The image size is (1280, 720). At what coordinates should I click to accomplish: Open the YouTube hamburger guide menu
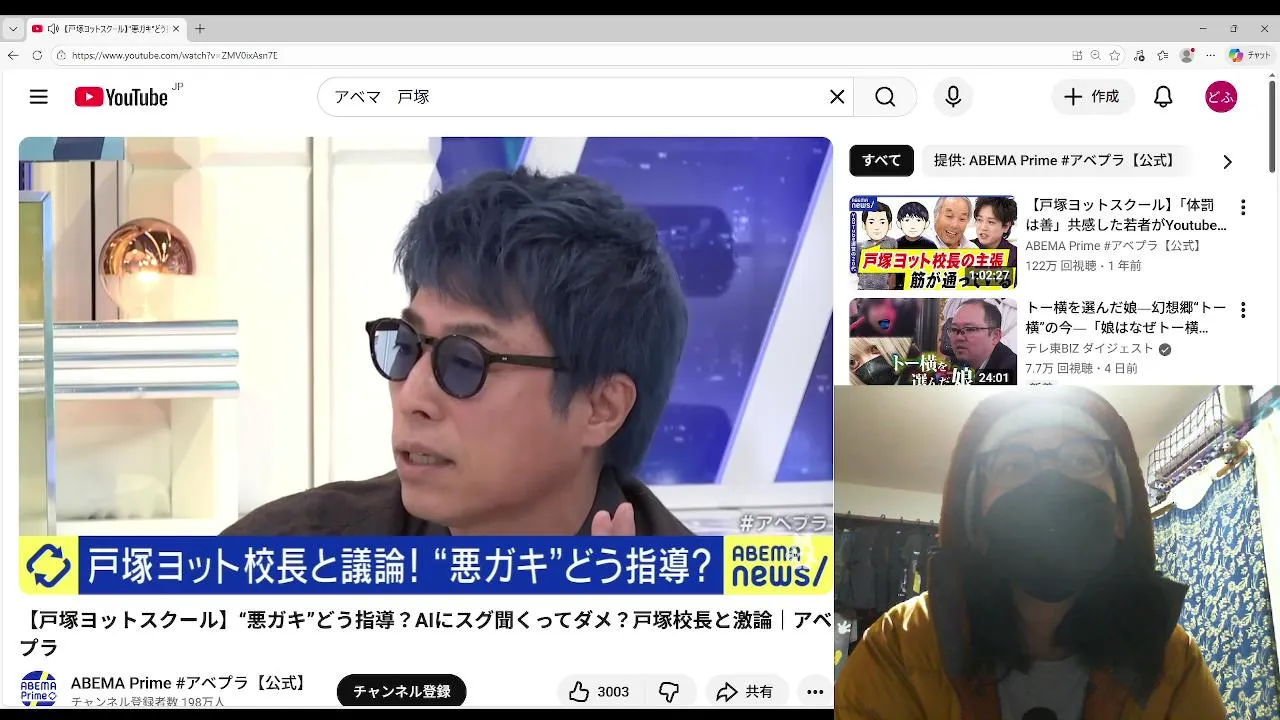(38, 97)
